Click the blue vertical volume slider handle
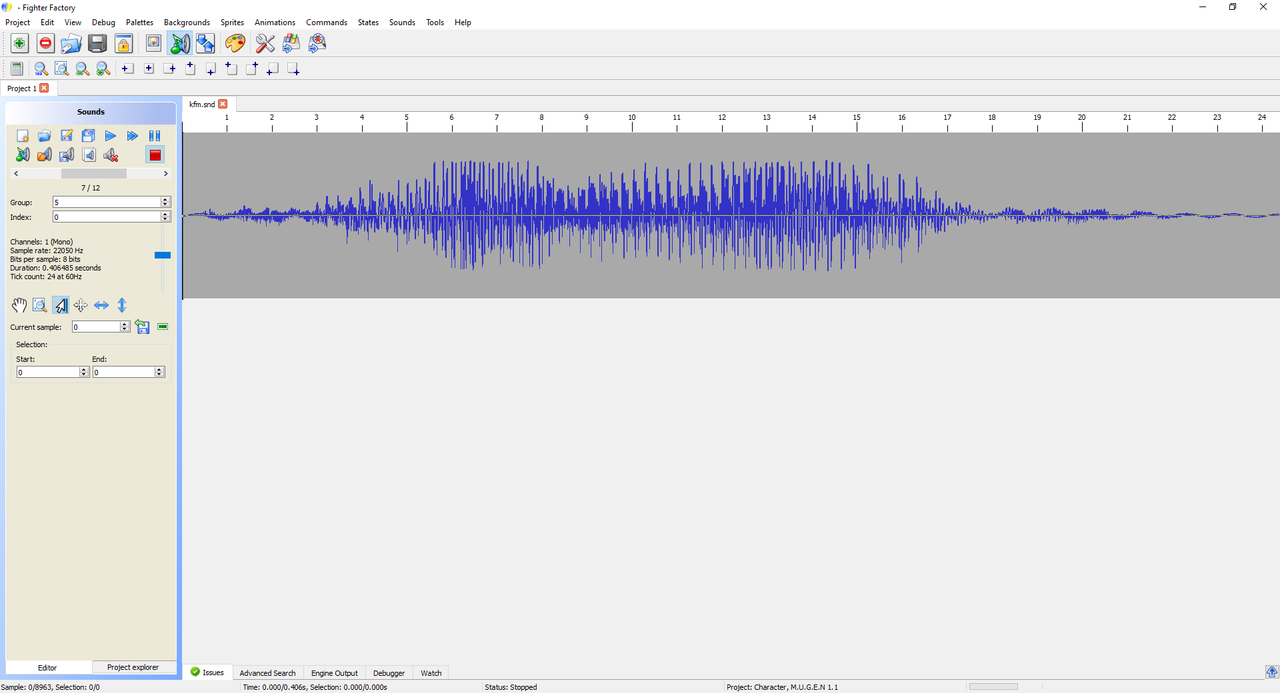 coord(162,256)
